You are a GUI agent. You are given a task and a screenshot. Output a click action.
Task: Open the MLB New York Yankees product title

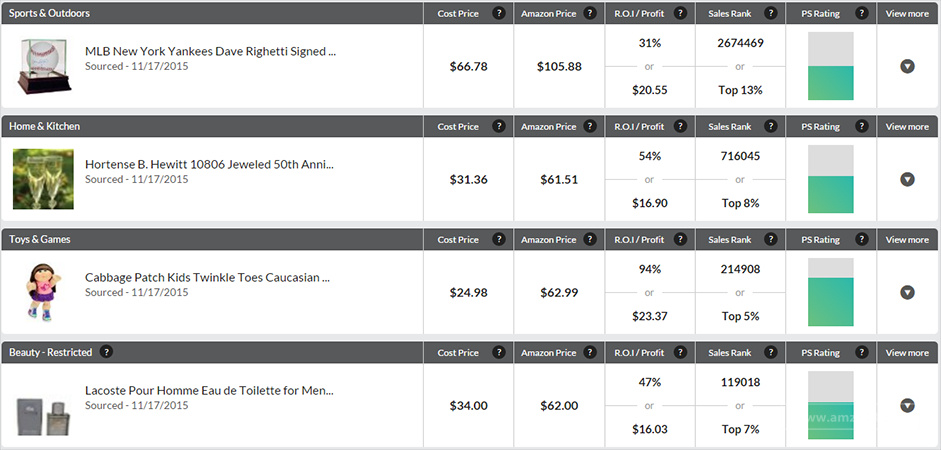(210, 51)
